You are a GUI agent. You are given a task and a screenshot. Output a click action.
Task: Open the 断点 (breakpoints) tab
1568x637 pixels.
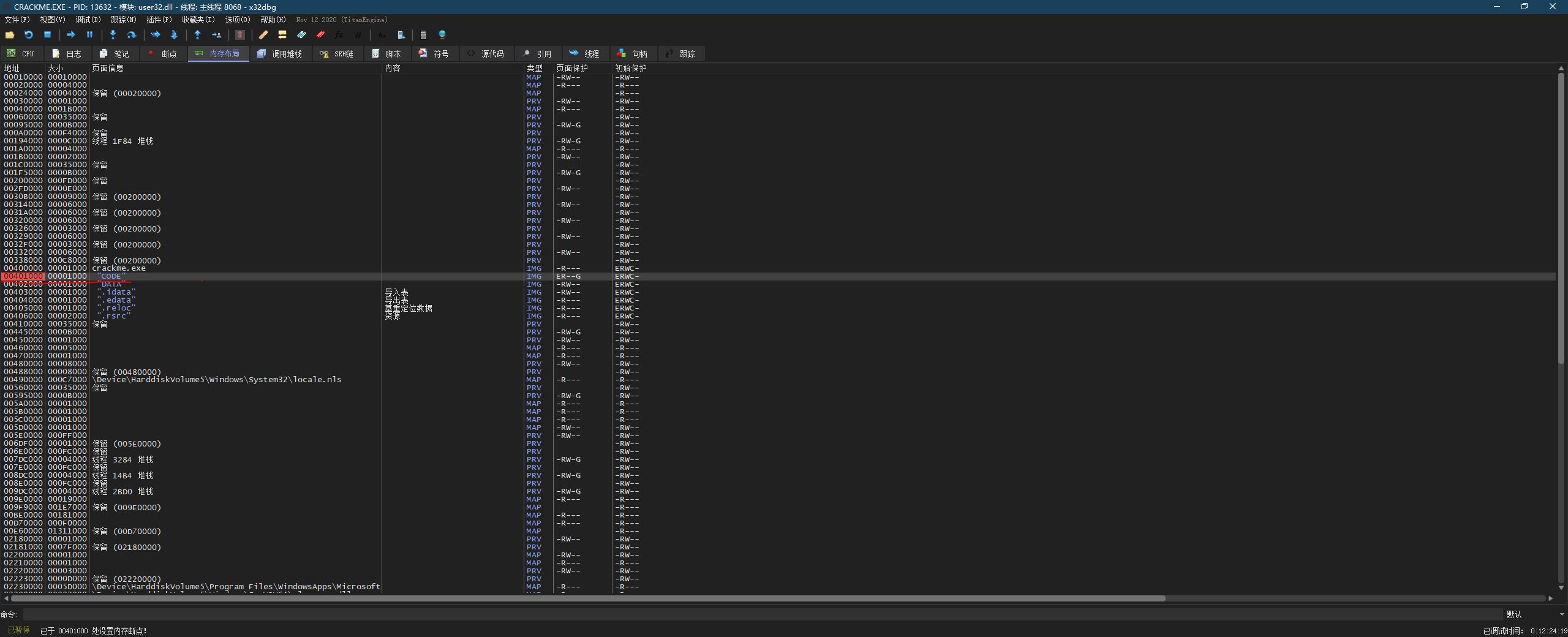coord(163,54)
